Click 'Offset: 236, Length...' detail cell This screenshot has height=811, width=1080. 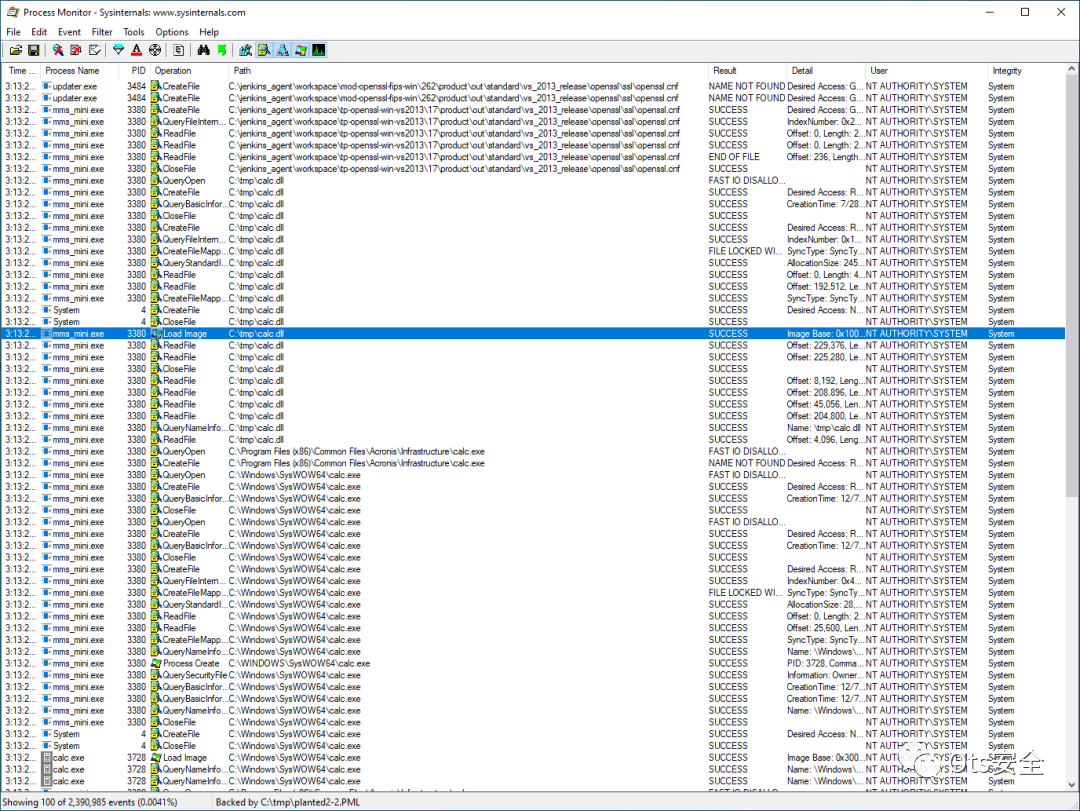[824, 157]
